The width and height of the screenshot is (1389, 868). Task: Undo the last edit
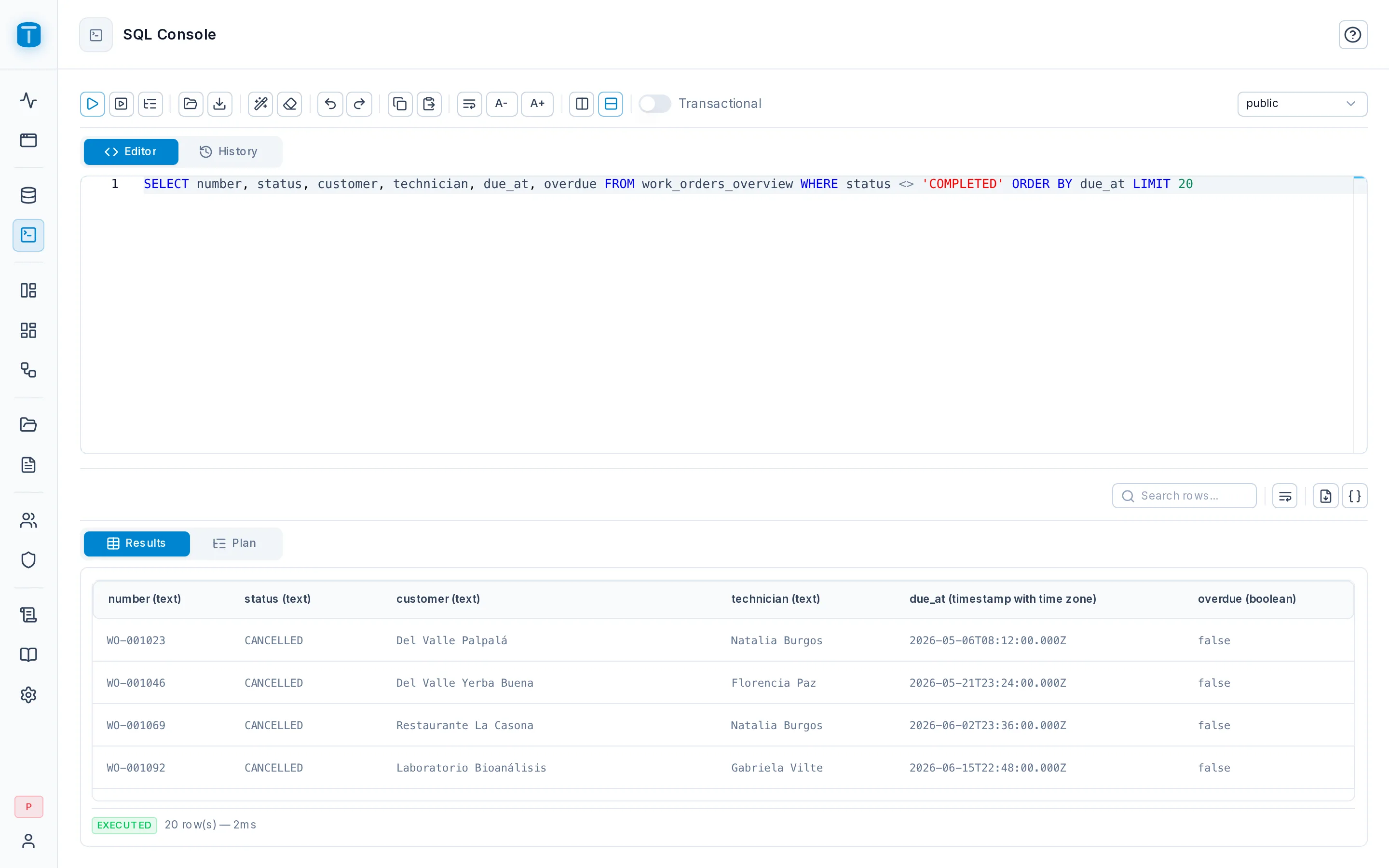click(x=330, y=104)
